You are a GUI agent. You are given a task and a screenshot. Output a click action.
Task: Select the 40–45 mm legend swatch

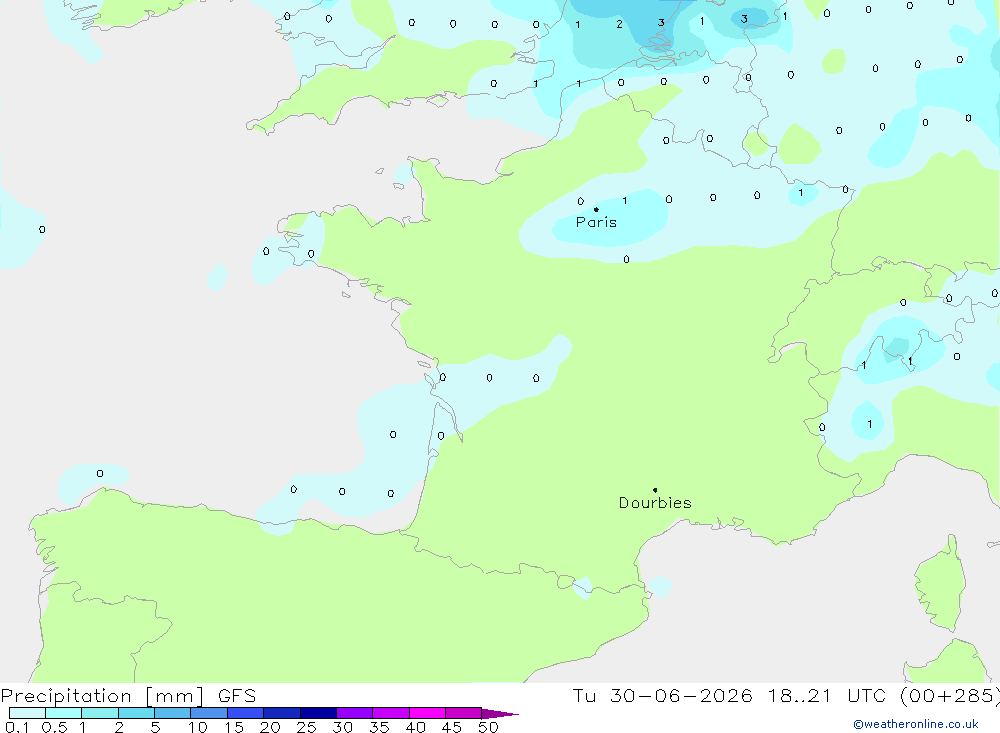click(427, 713)
